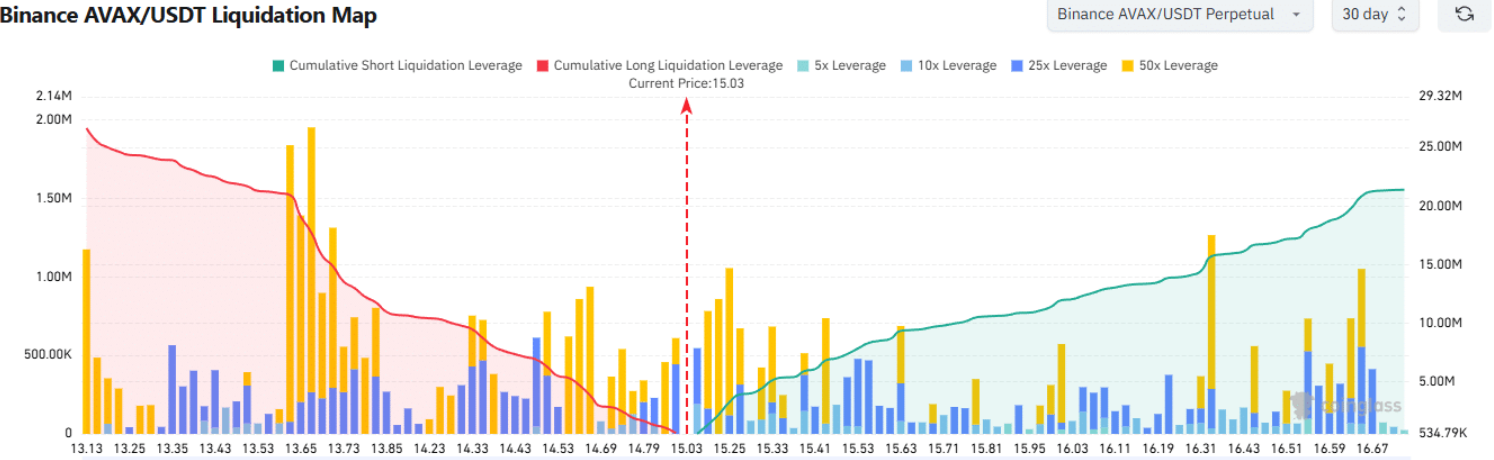The height and width of the screenshot is (460, 1494).
Task: Toggle the 10x Leverage legend entry
Action: click(947, 65)
